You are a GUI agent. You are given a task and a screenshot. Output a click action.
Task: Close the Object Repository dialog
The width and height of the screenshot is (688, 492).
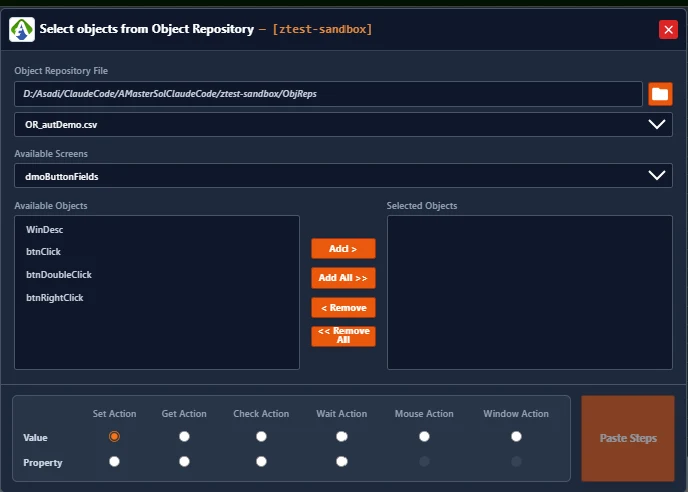pyautogui.click(x=668, y=29)
